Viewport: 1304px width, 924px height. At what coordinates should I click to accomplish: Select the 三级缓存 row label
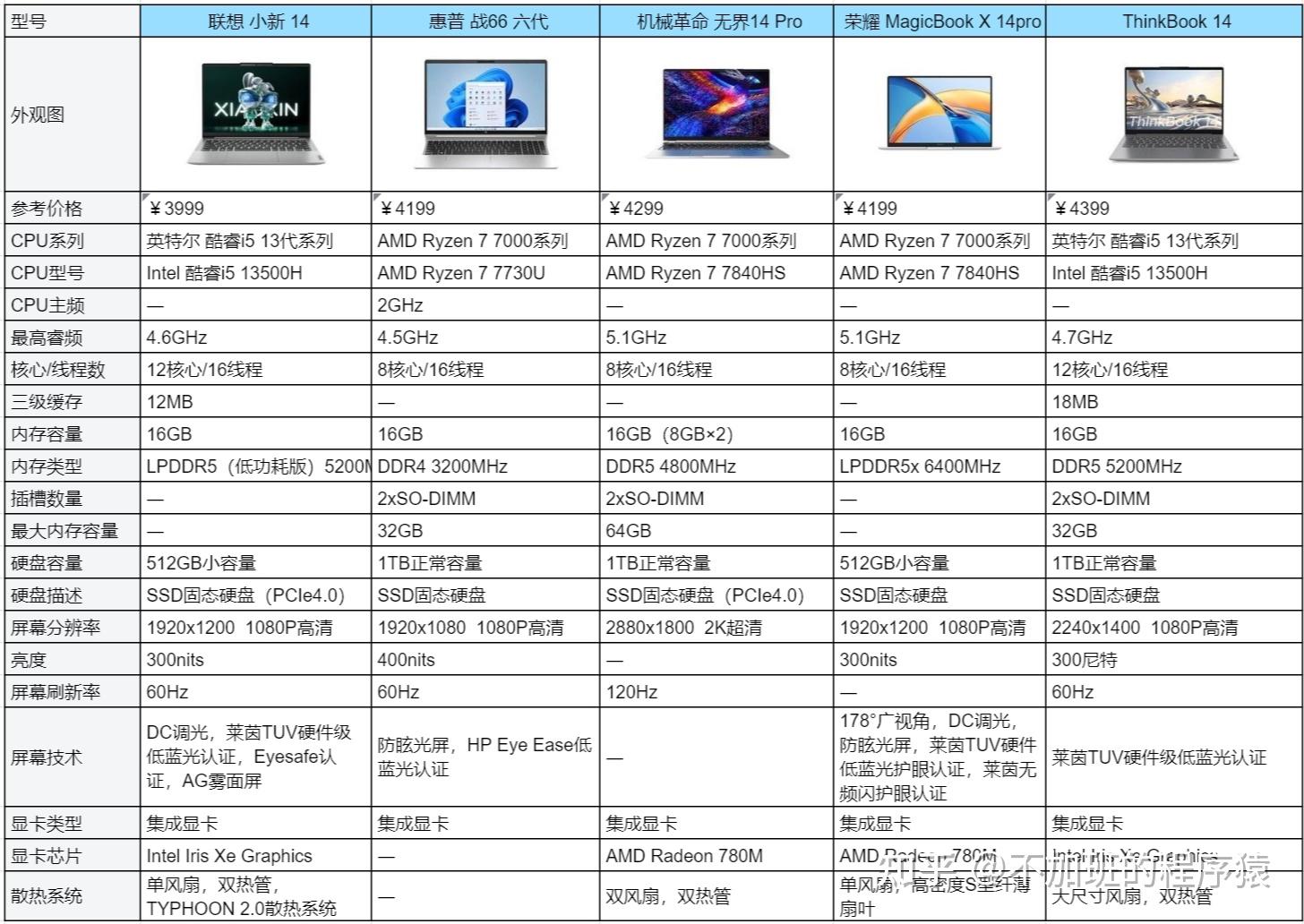(x=73, y=402)
